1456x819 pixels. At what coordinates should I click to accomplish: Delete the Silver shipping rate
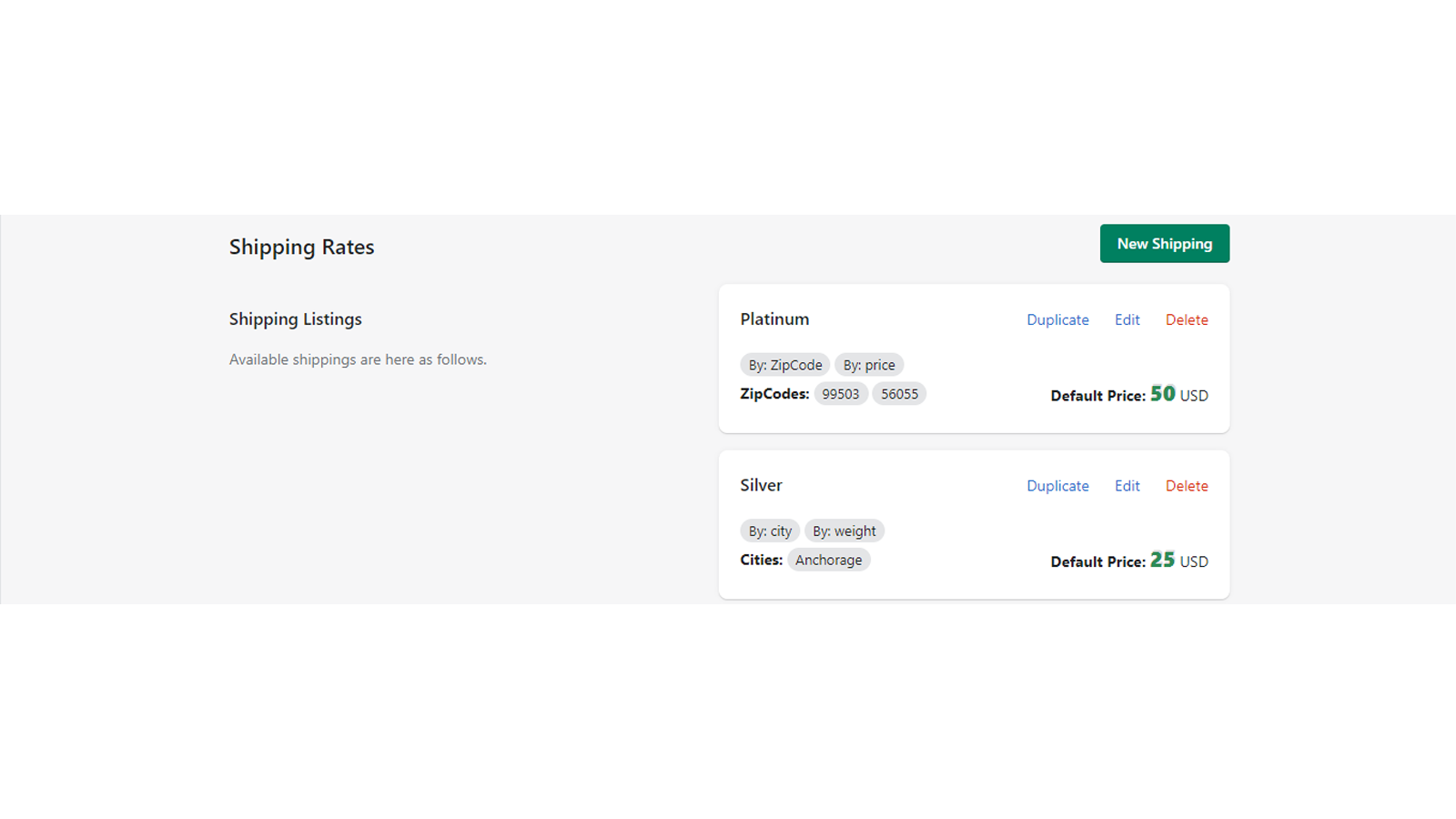point(1186,485)
